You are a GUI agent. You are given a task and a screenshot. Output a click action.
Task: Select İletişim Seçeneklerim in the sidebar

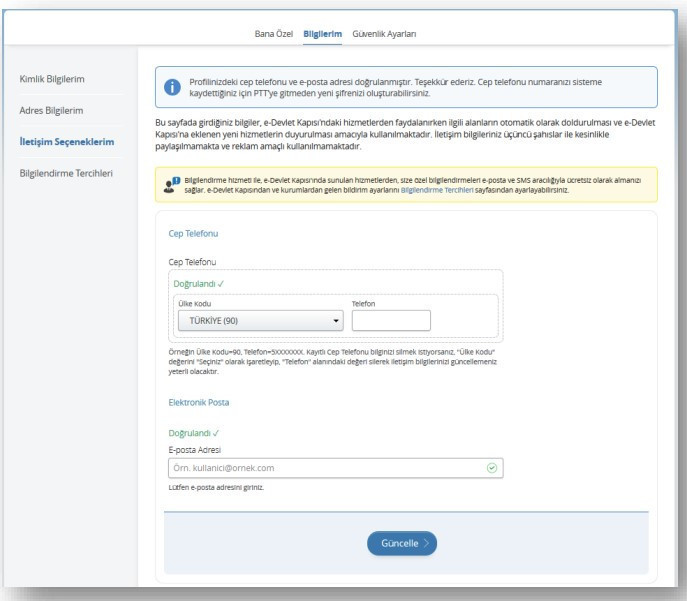click(67, 141)
